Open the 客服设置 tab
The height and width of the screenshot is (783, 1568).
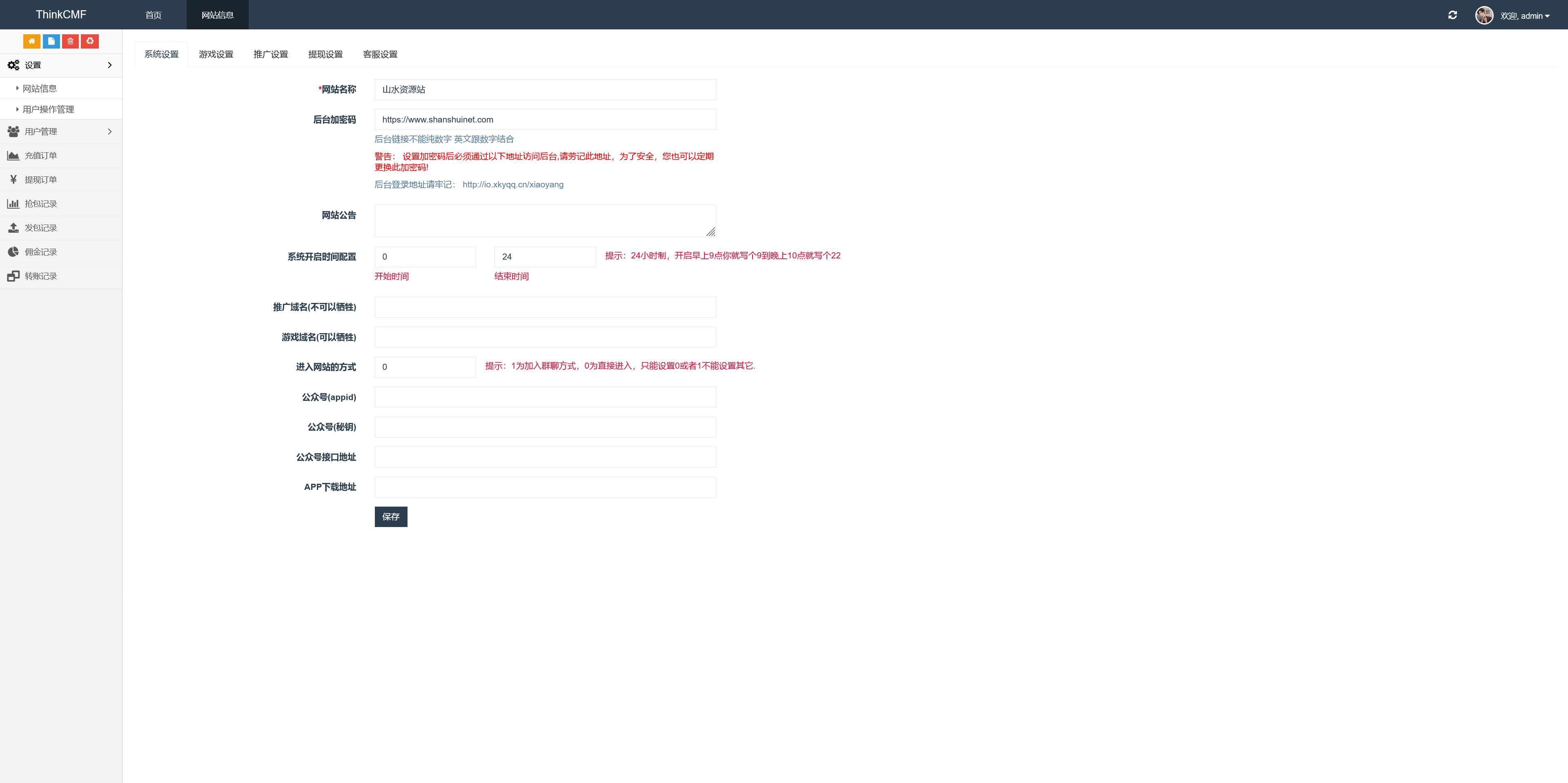380,54
